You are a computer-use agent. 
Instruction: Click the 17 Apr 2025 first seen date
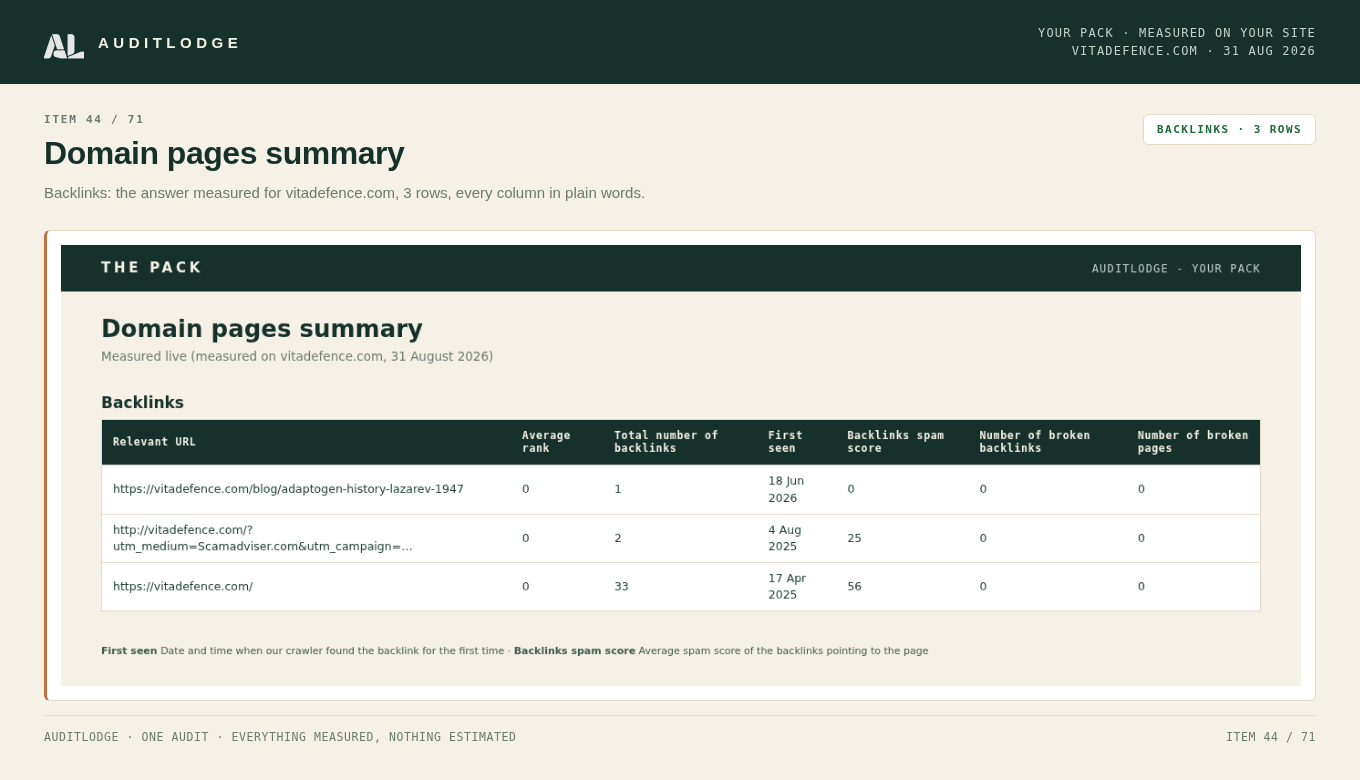pyautogui.click(x=787, y=586)
